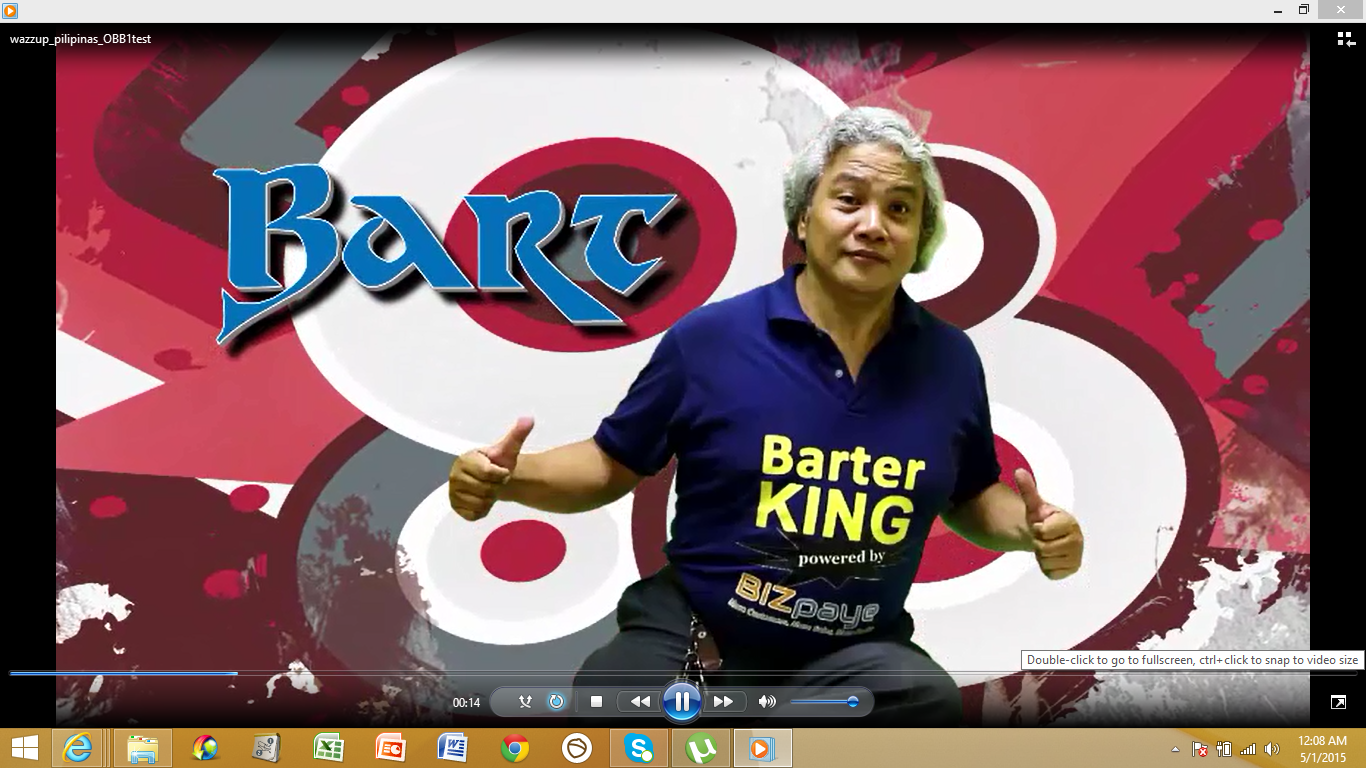Show hidden system tray icons
Image resolution: width=1366 pixels, height=768 pixels.
1175,749
